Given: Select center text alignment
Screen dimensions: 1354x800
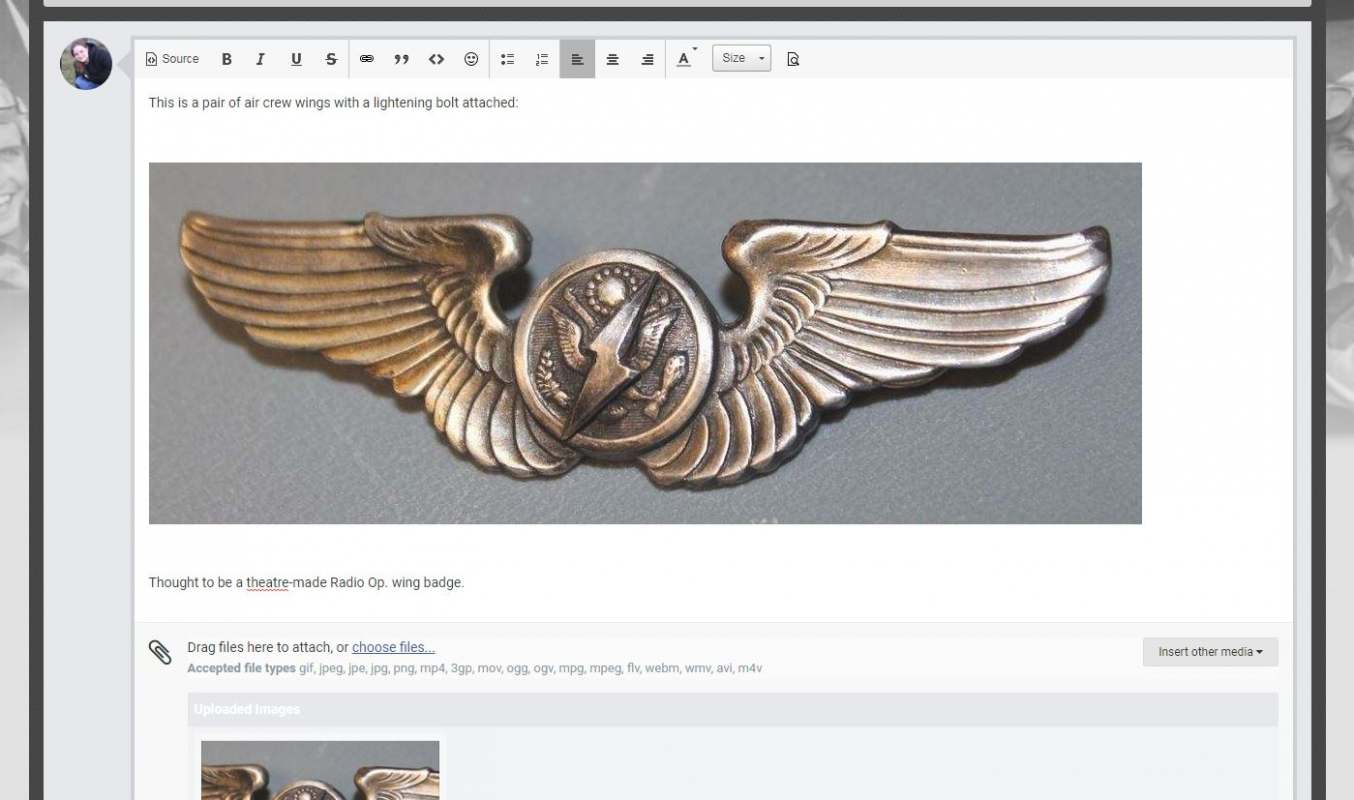Looking at the screenshot, I should 612,59.
